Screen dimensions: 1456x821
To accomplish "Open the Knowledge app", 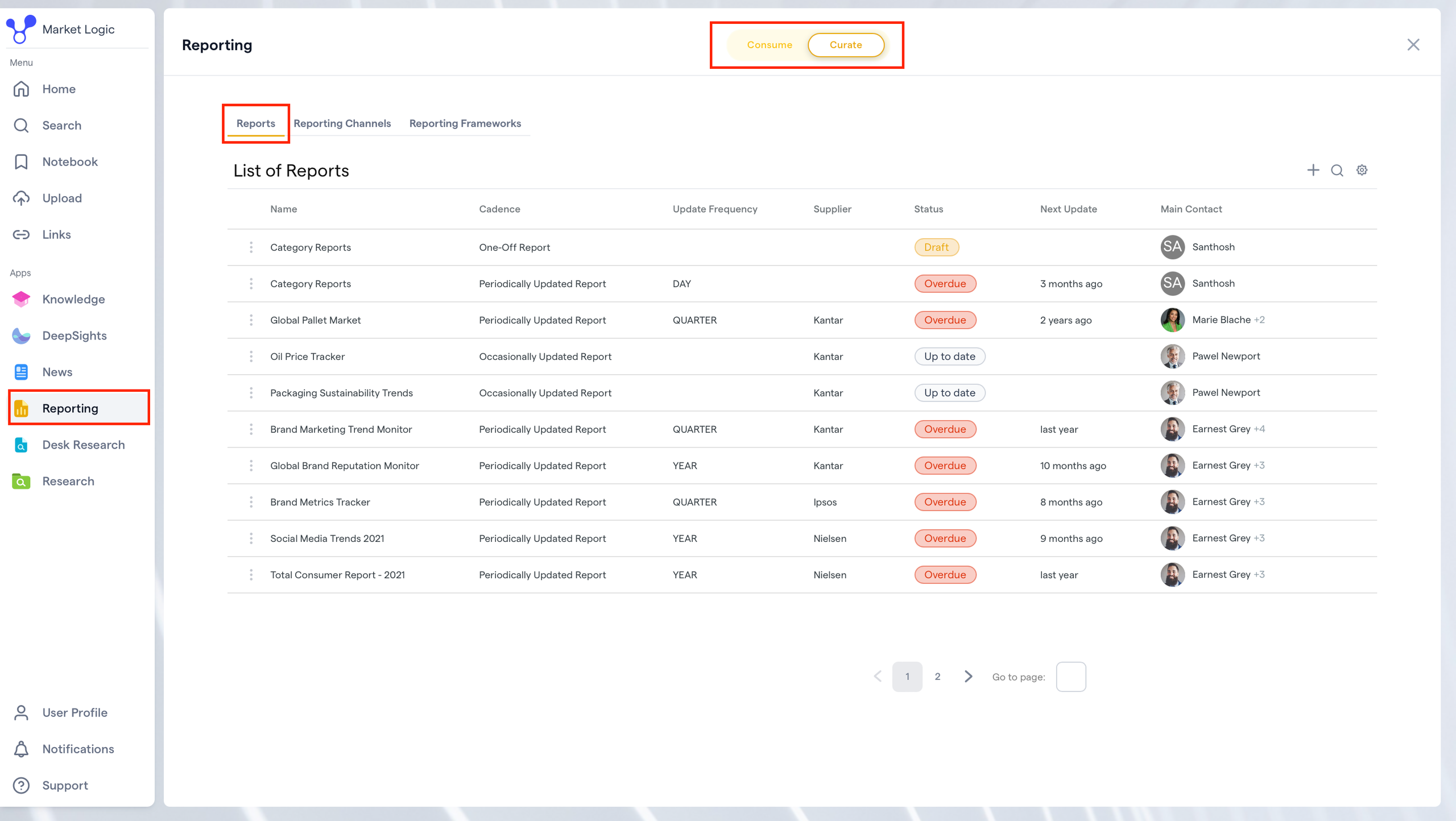I will pyautogui.click(x=73, y=299).
